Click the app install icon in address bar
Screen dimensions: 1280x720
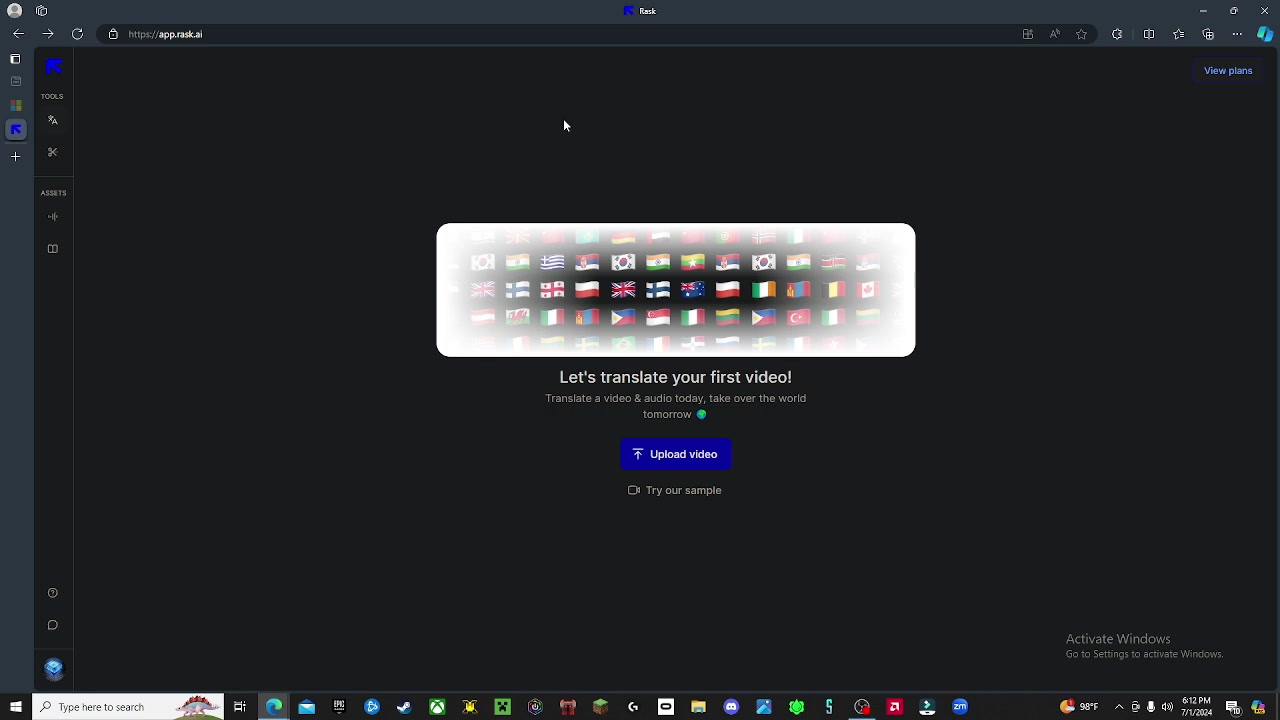coord(1027,34)
